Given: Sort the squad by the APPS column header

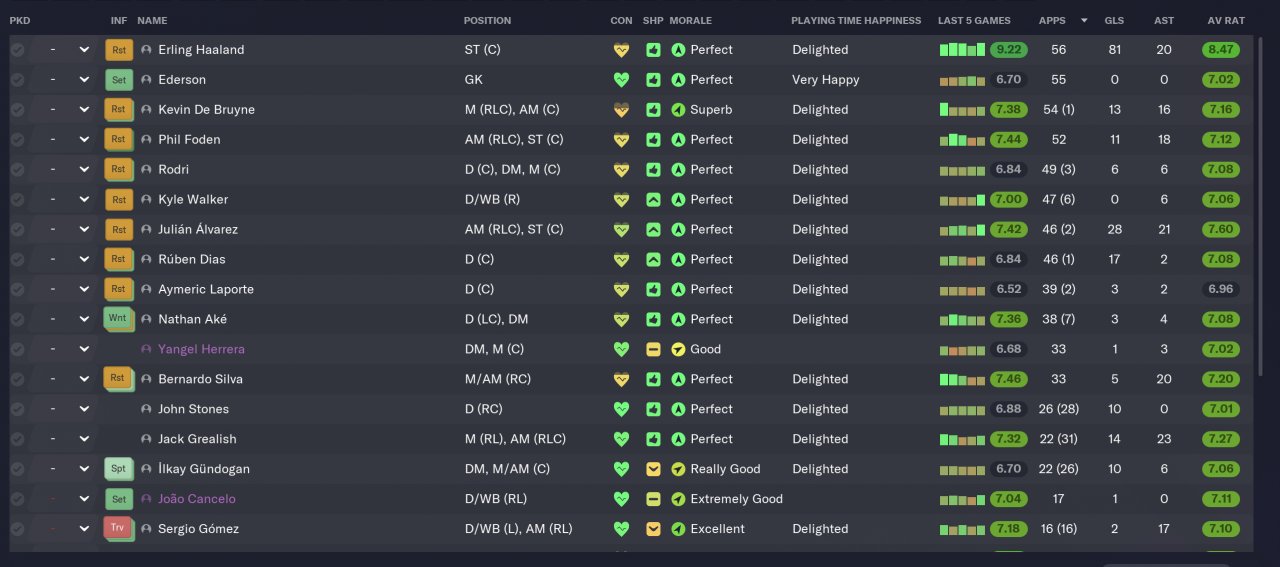Looking at the screenshot, I should (1052, 20).
